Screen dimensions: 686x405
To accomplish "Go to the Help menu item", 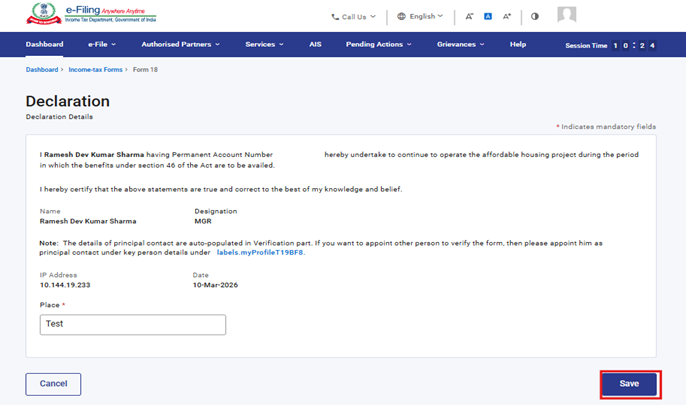I will point(517,45).
